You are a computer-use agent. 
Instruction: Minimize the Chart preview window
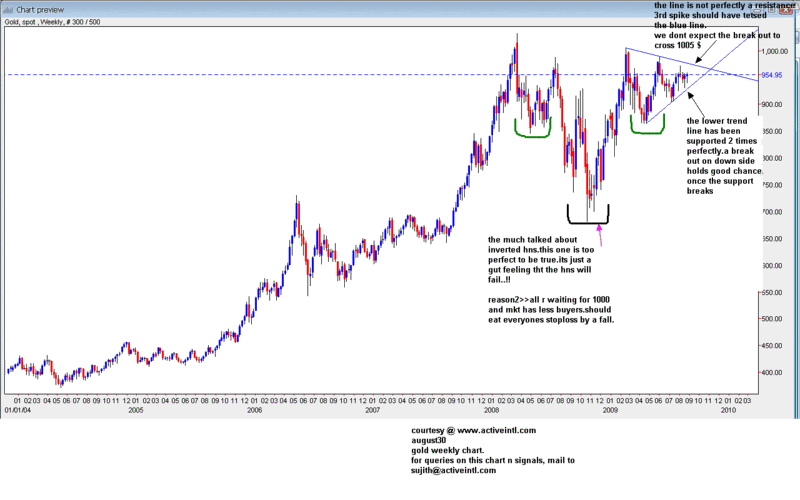click(757, 10)
